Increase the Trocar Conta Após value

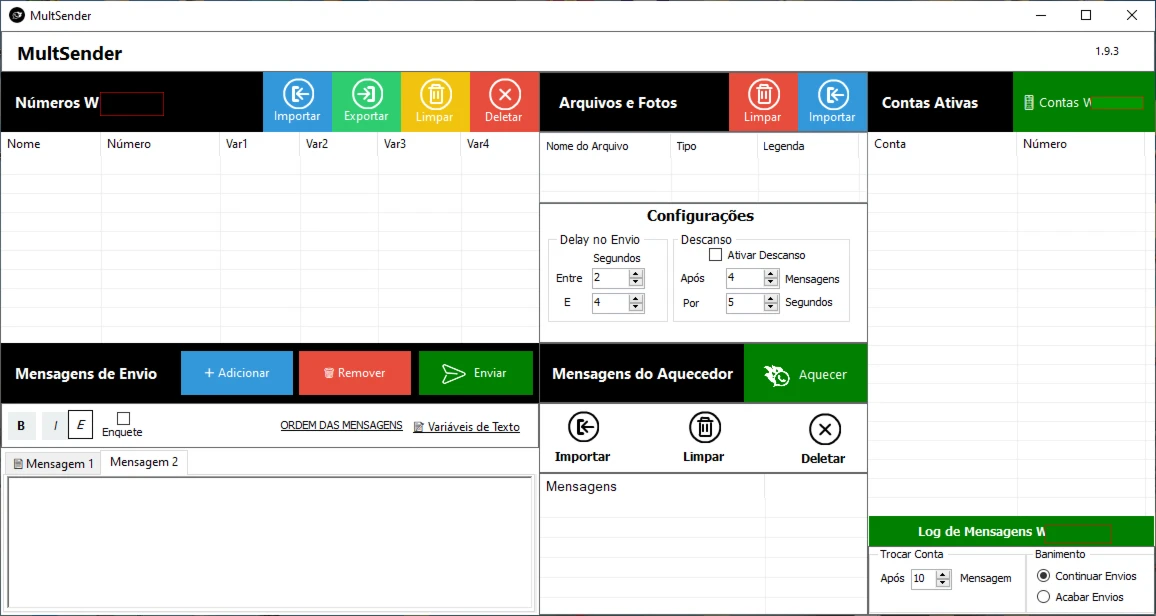[943, 574]
